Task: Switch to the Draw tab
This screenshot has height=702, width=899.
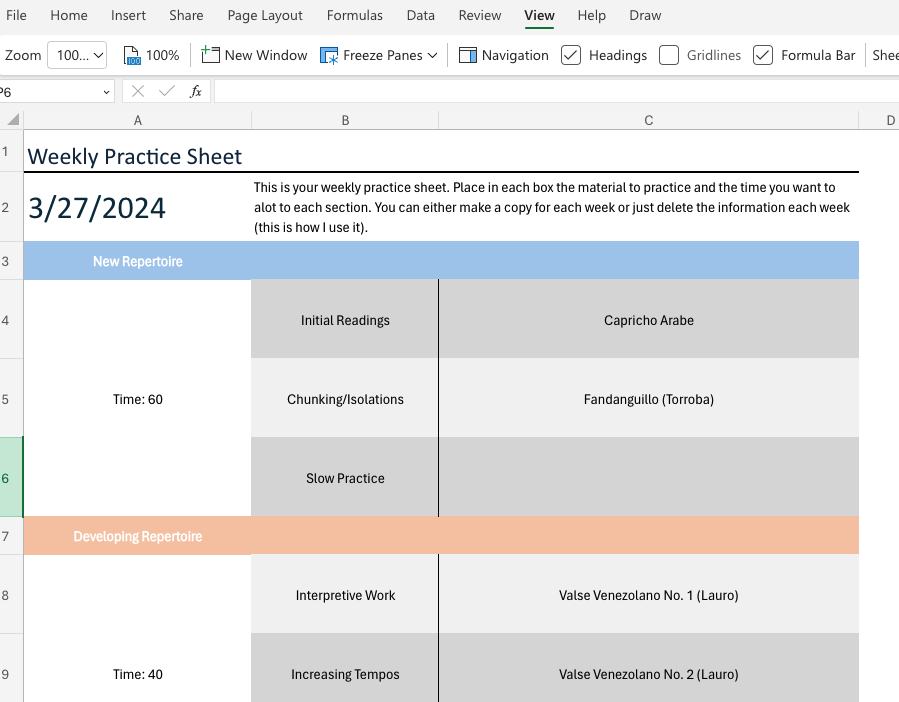Action: (646, 15)
